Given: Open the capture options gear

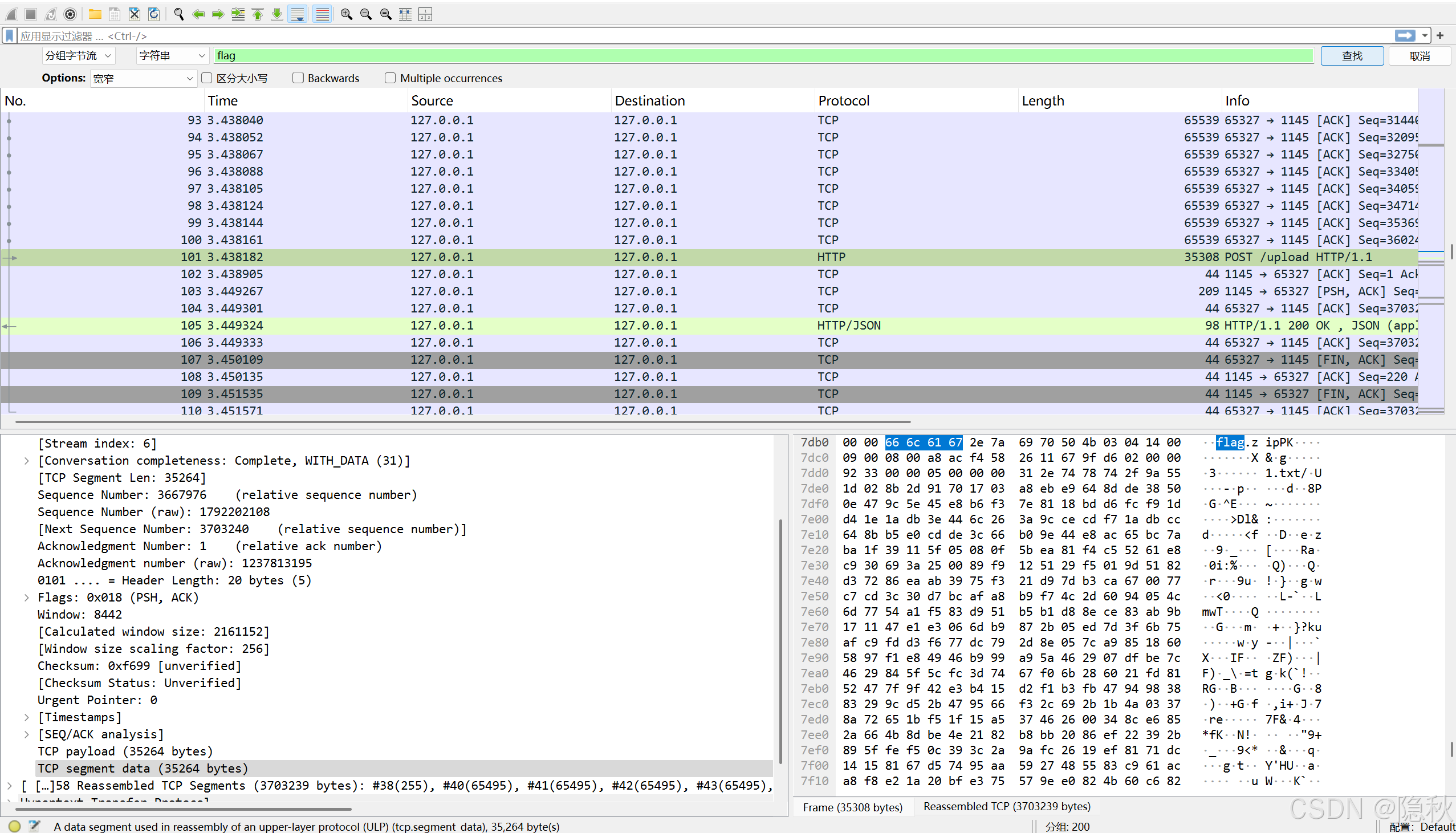Looking at the screenshot, I should point(70,14).
